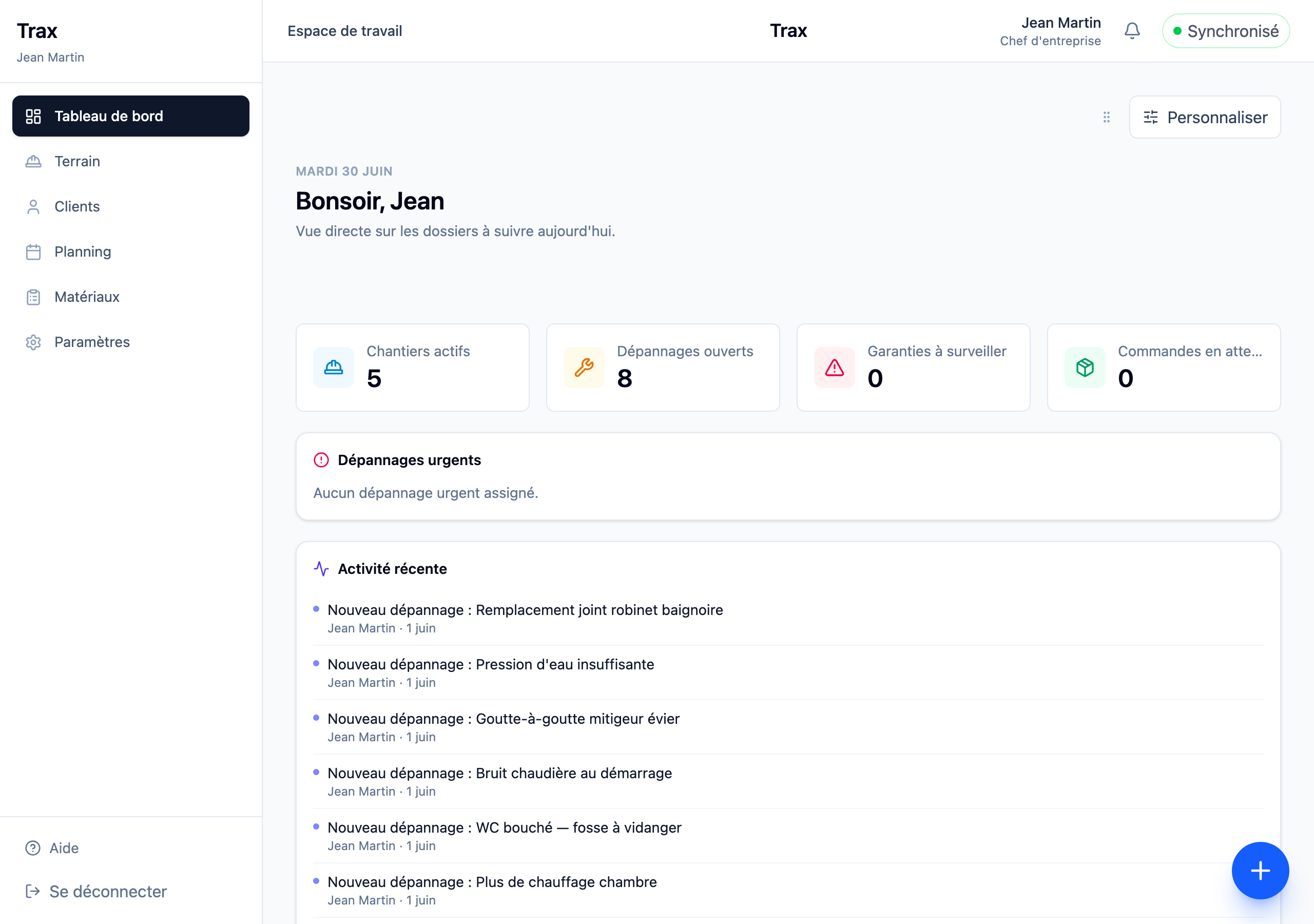Click the red alert icon by Dépannages urgents
The width and height of the screenshot is (1314, 924).
tap(321, 460)
